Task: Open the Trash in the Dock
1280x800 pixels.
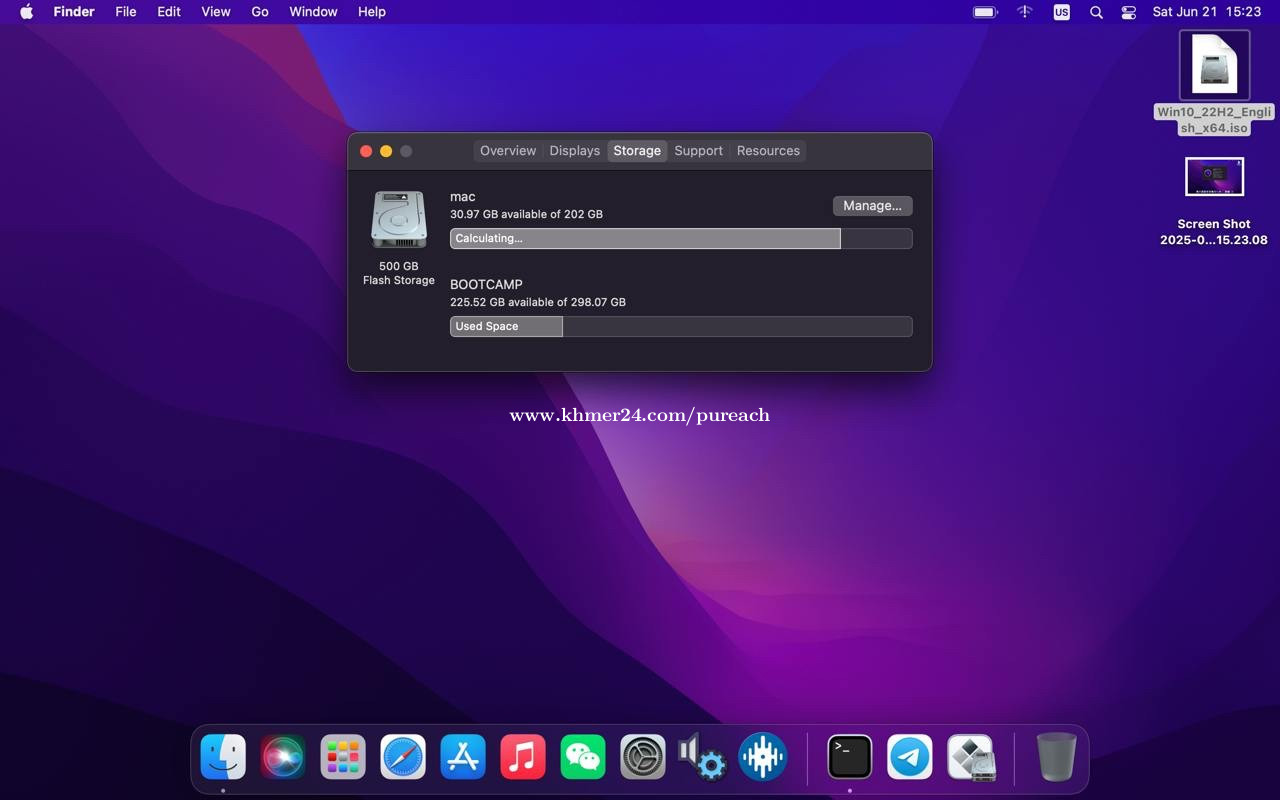Action: [x=1056, y=757]
